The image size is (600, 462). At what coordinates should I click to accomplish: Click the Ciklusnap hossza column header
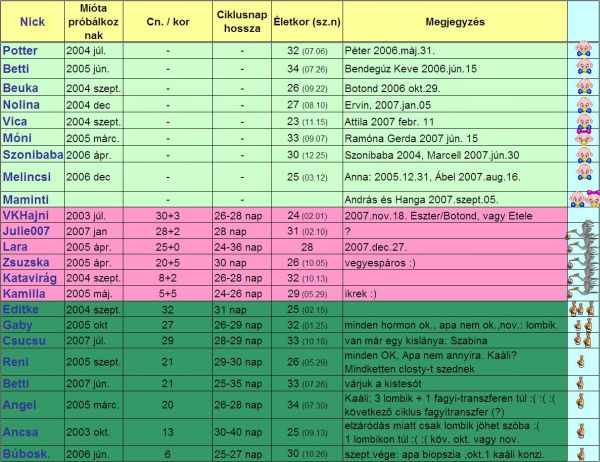242,20
